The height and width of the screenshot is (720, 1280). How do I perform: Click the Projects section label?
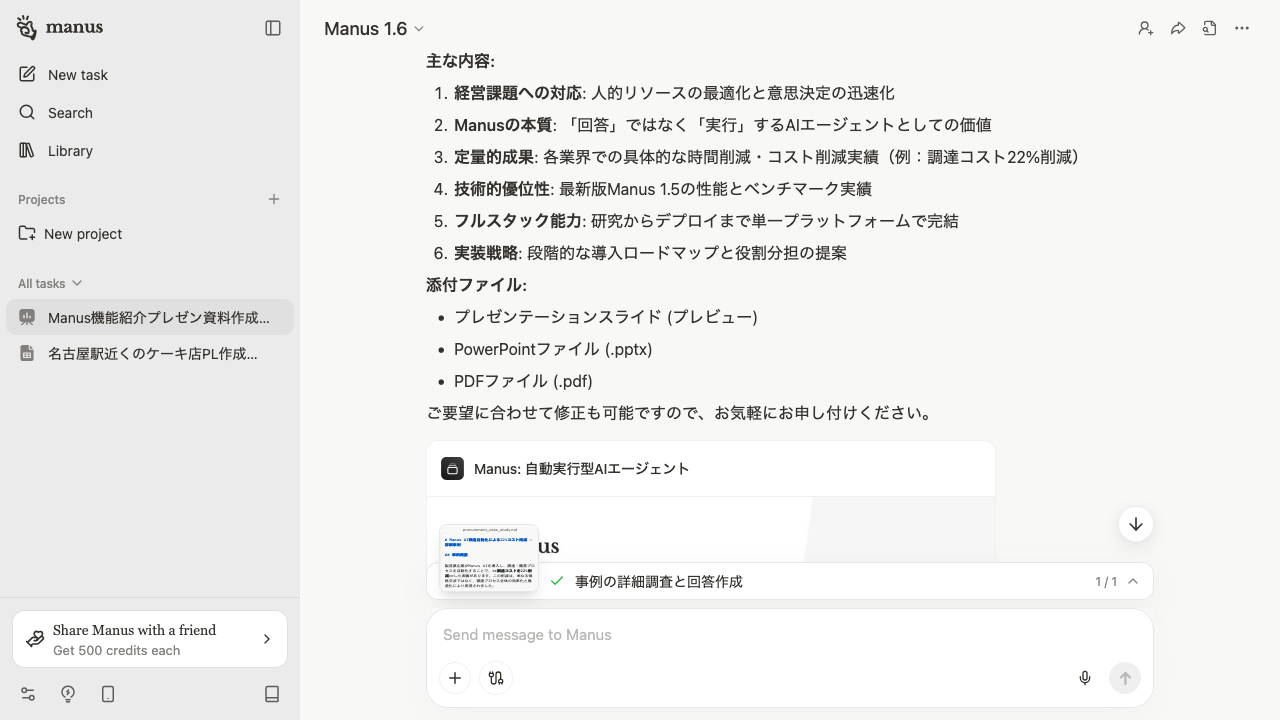coord(42,200)
